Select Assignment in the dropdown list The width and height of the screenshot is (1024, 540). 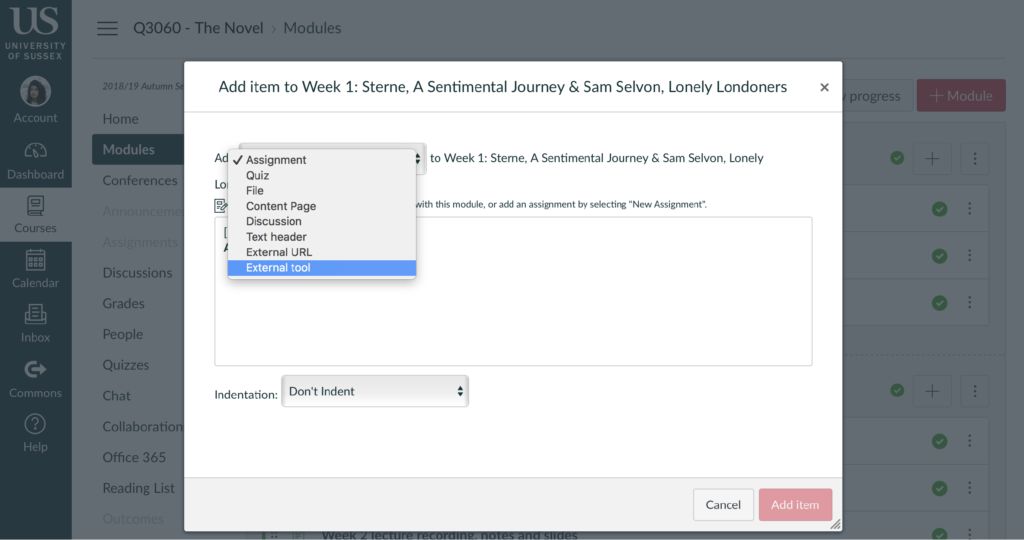[322, 160]
